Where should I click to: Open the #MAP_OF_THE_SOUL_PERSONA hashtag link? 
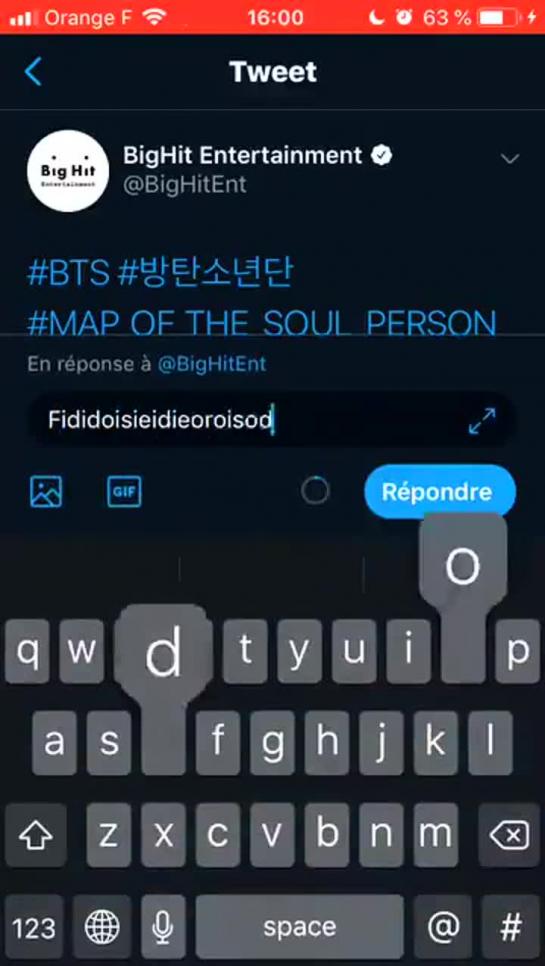pos(262,322)
